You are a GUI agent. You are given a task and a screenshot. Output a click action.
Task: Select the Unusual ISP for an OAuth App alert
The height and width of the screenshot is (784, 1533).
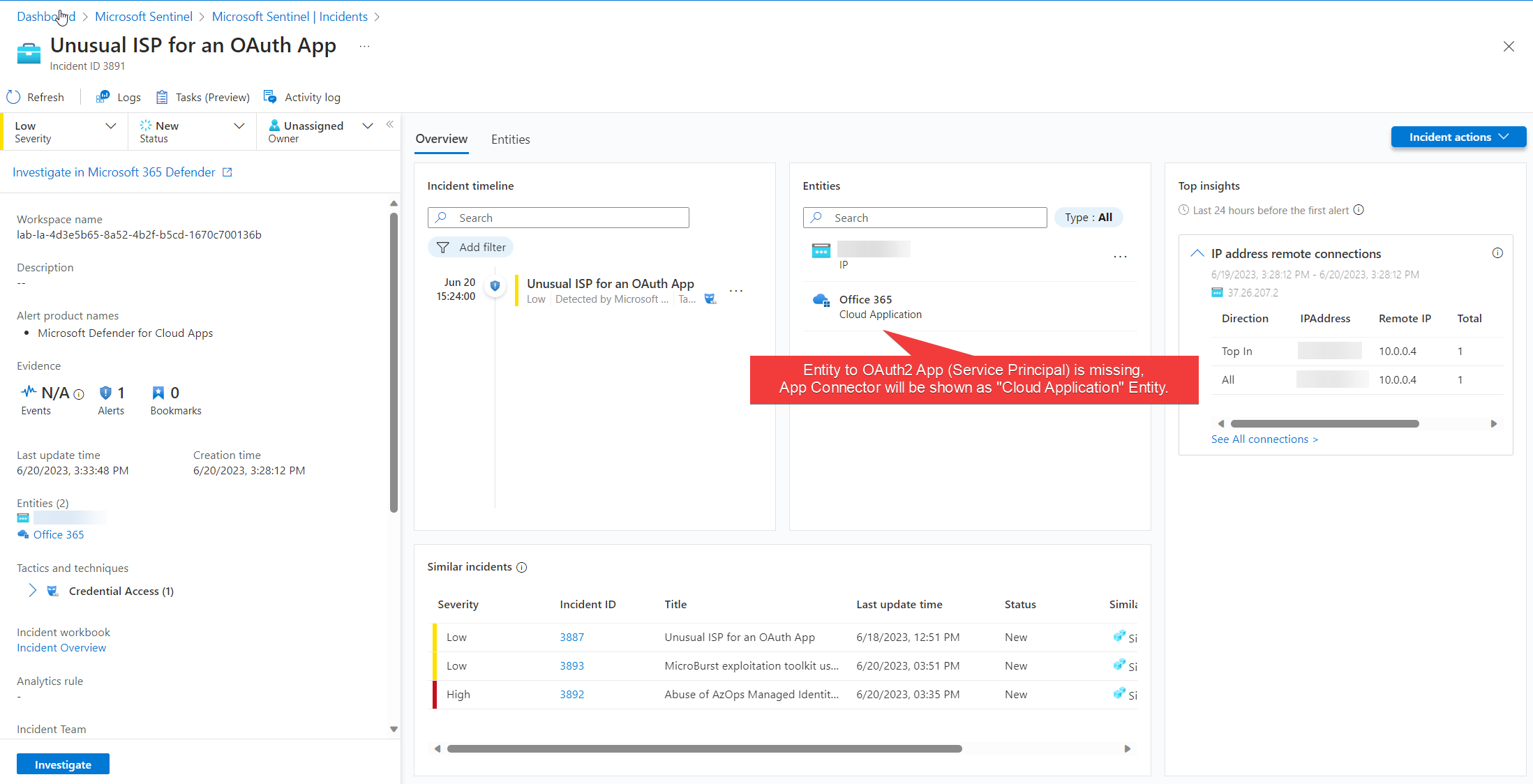[x=610, y=284]
